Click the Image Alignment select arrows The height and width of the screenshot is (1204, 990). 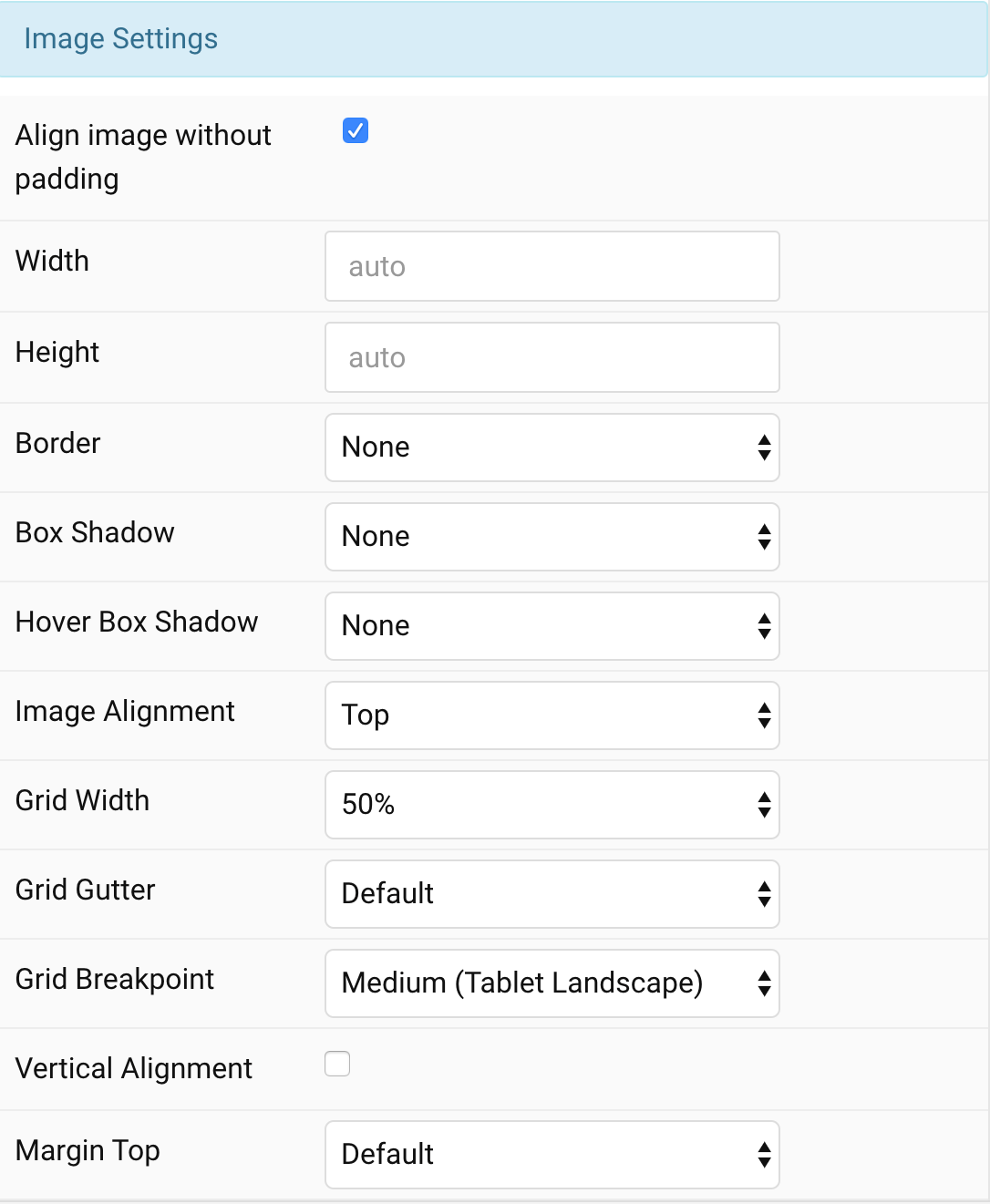click(x=764, y=715)
